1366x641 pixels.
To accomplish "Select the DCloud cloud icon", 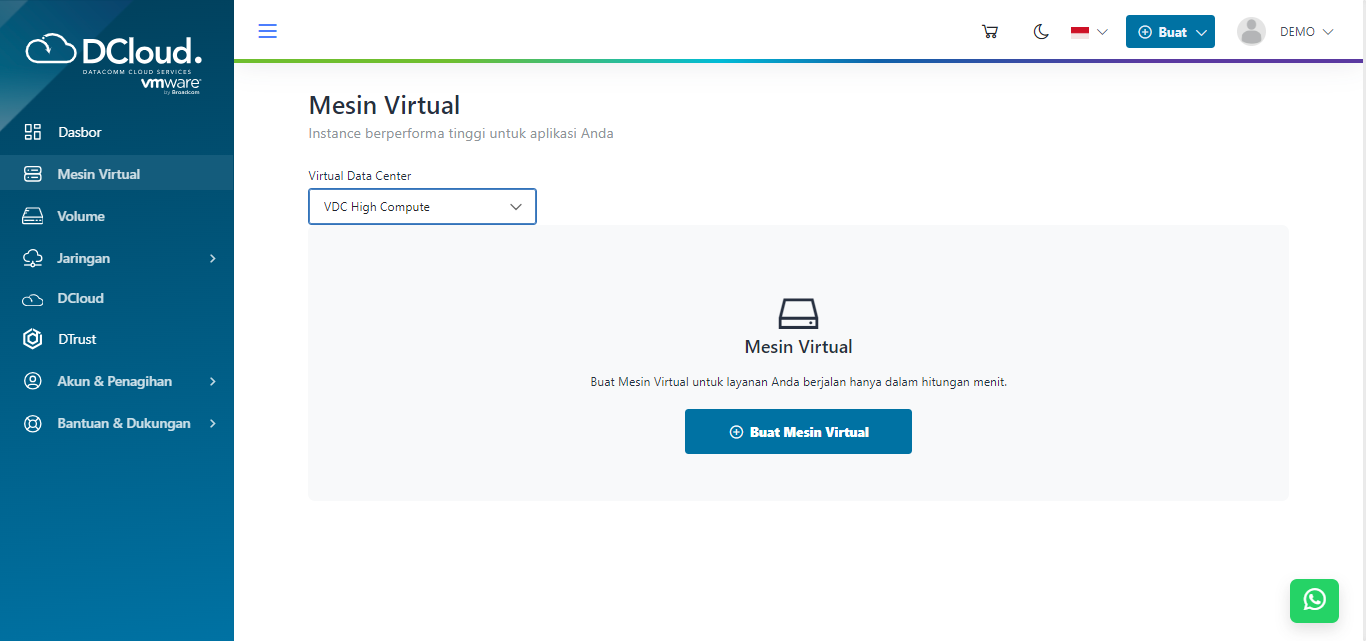I will click(32, 298).
